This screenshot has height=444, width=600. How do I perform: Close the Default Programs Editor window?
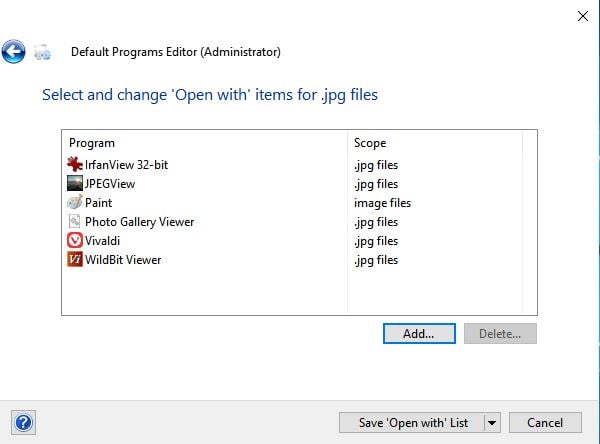click(x=583, y=16)
